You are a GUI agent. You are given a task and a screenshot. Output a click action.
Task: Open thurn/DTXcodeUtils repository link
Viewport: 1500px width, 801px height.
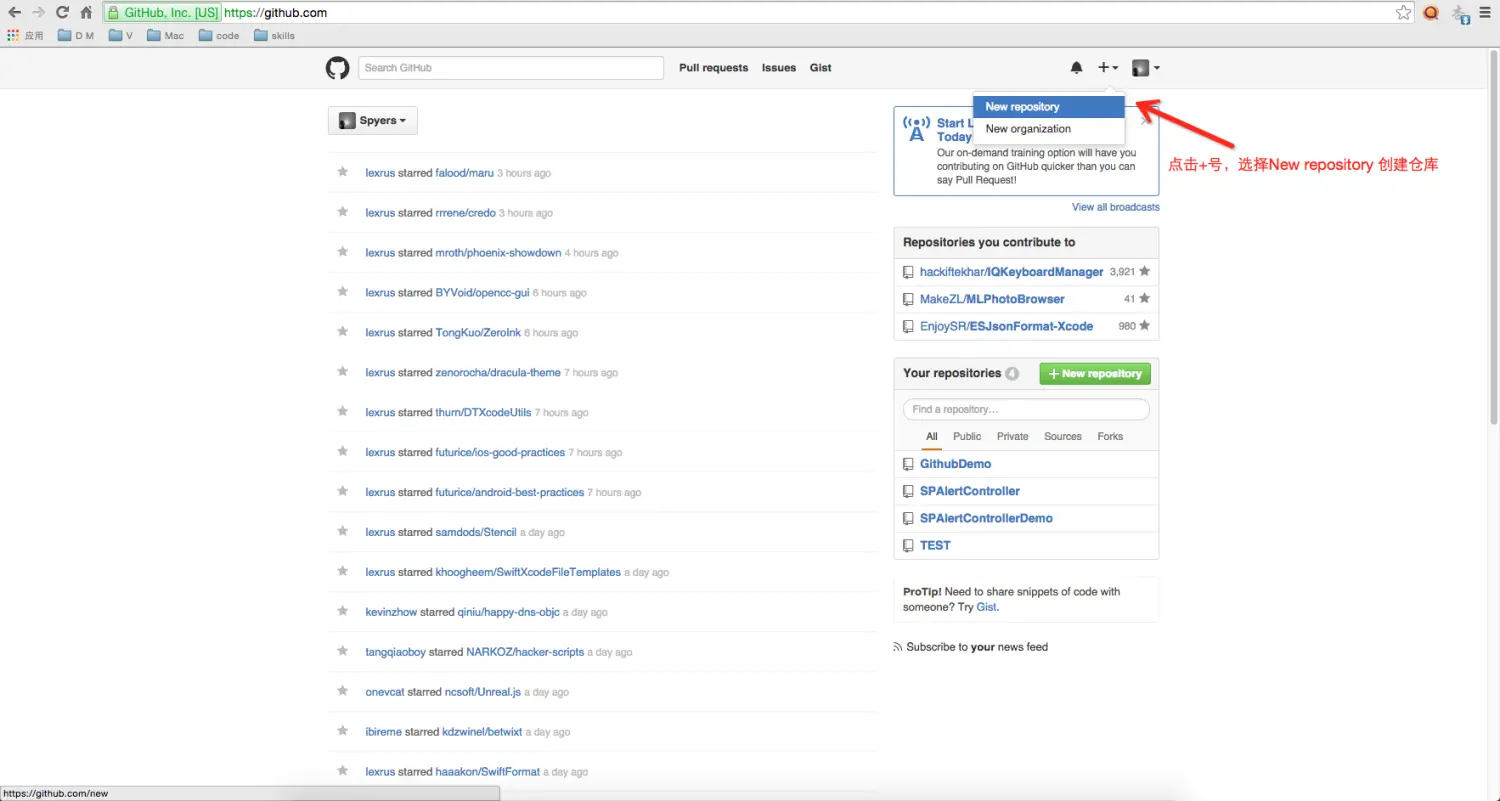click(x=483, y=413)
